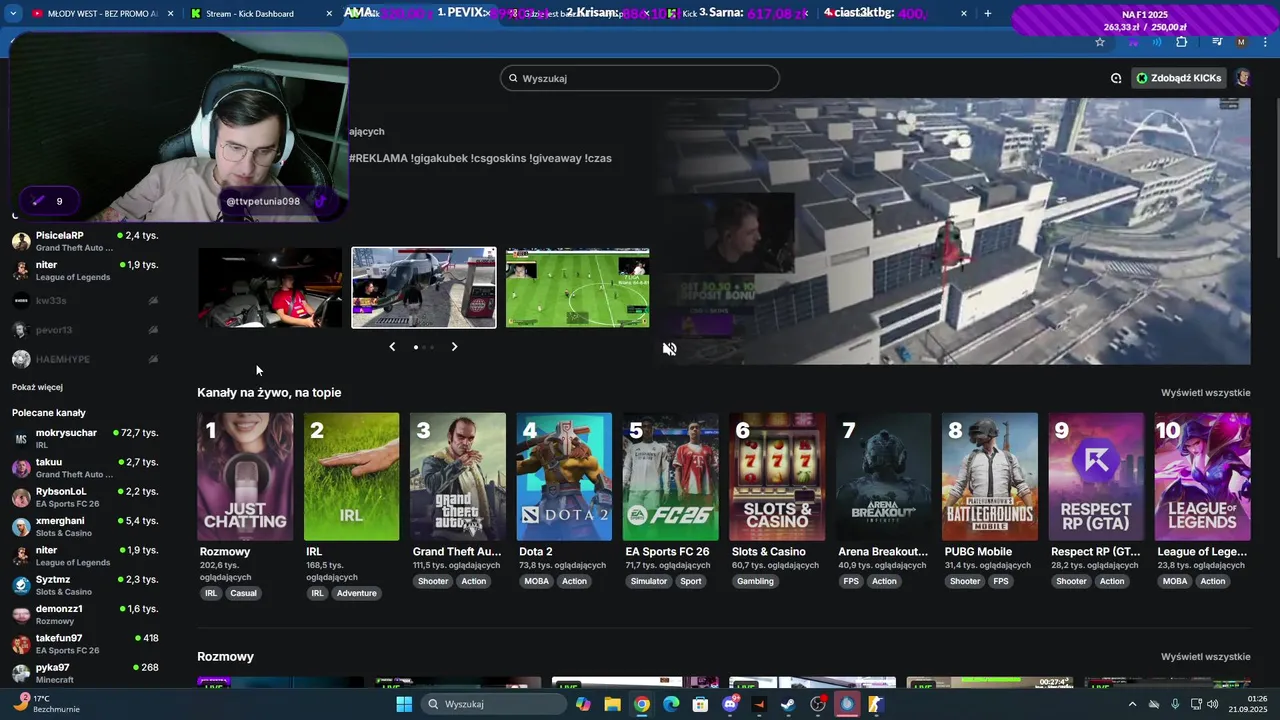Open recommended channel takefun97
1280x720 pixels.
[85, 644]
